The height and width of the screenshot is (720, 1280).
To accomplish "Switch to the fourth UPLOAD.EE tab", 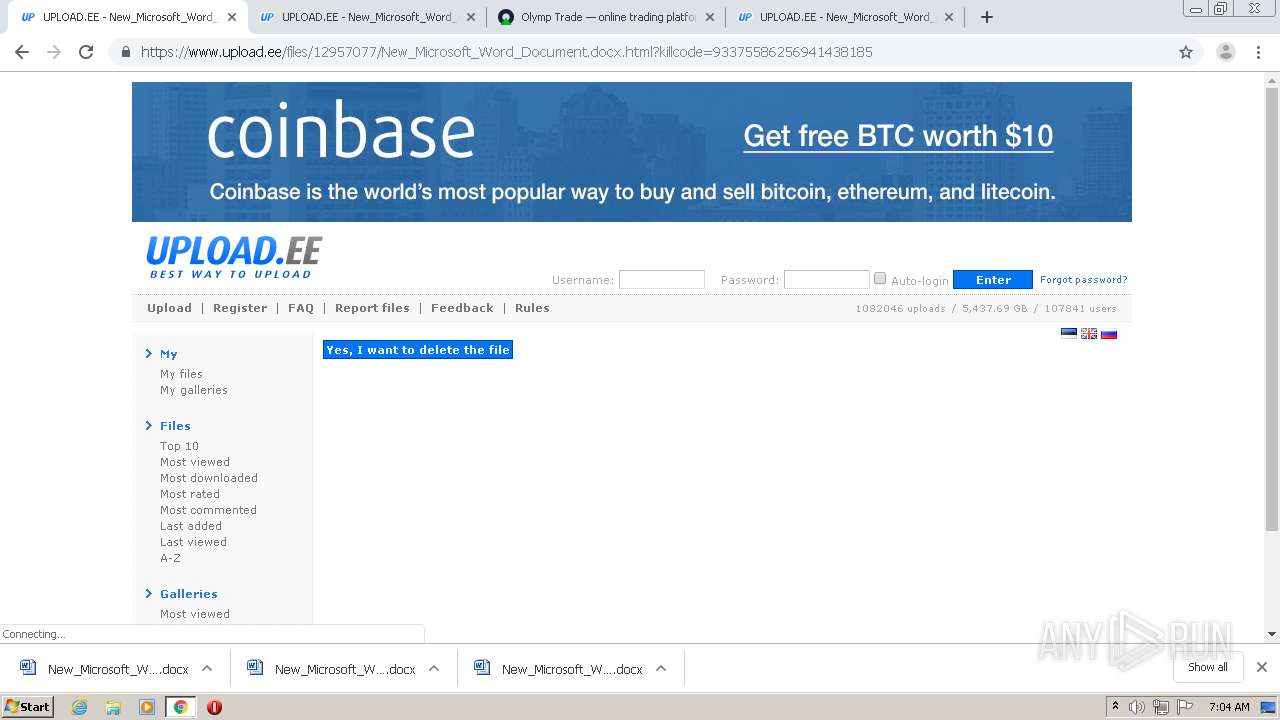I will [x=845, y=17].
